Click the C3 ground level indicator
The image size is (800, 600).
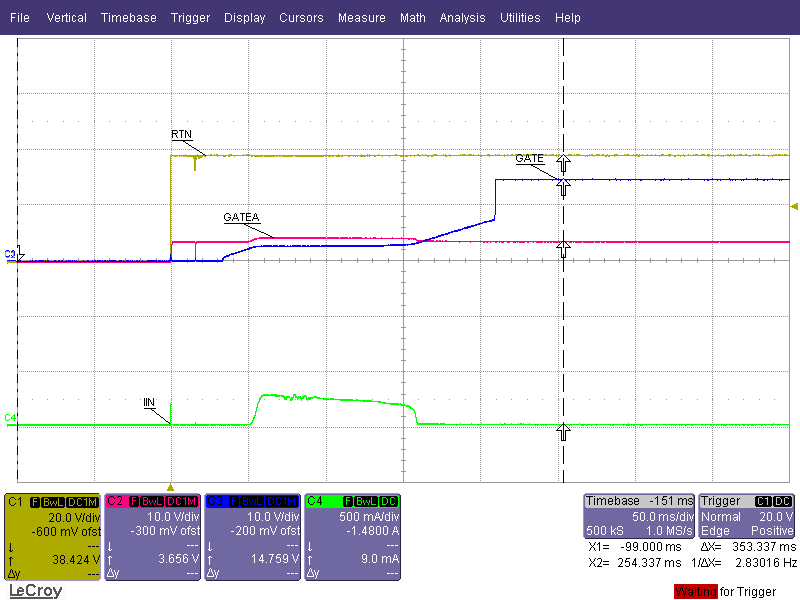(10, 255)
